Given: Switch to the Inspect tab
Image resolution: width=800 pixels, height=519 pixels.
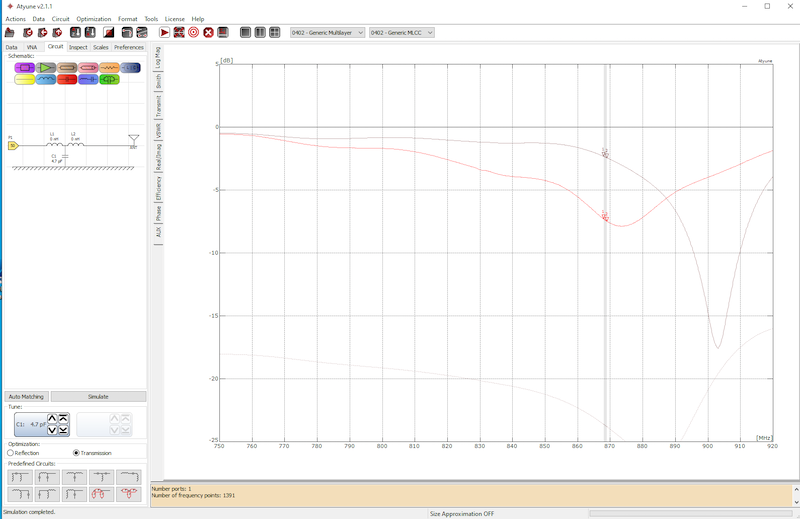Looking at the screenshot, I should tap(78, 47).
